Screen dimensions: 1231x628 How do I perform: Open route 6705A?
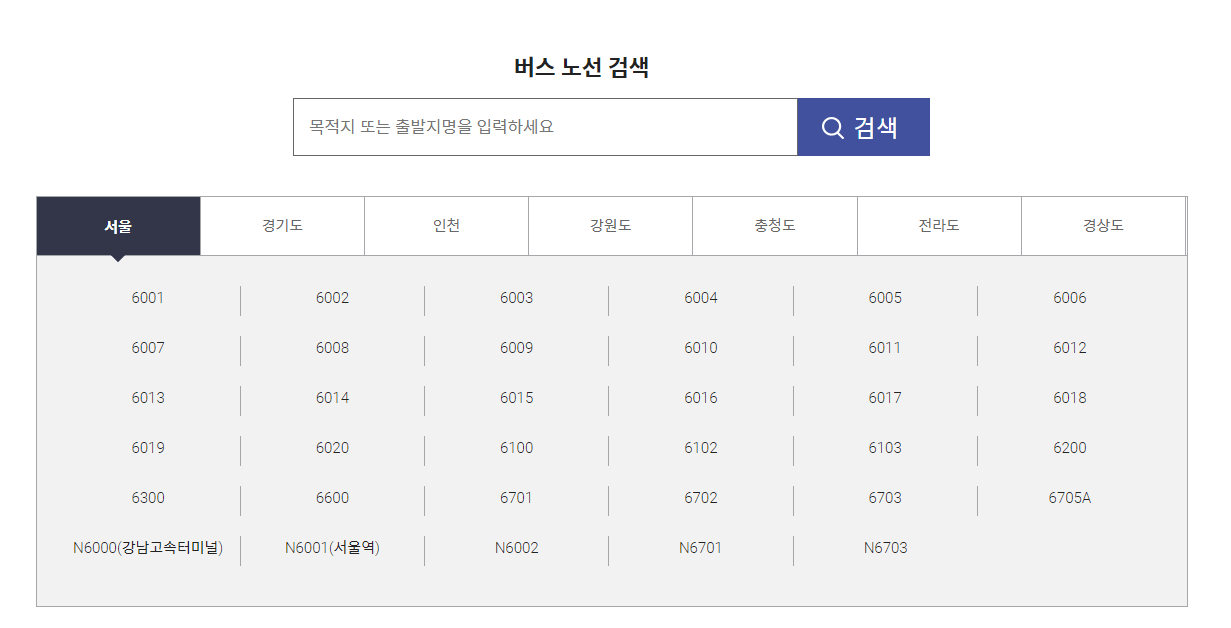1069,498
